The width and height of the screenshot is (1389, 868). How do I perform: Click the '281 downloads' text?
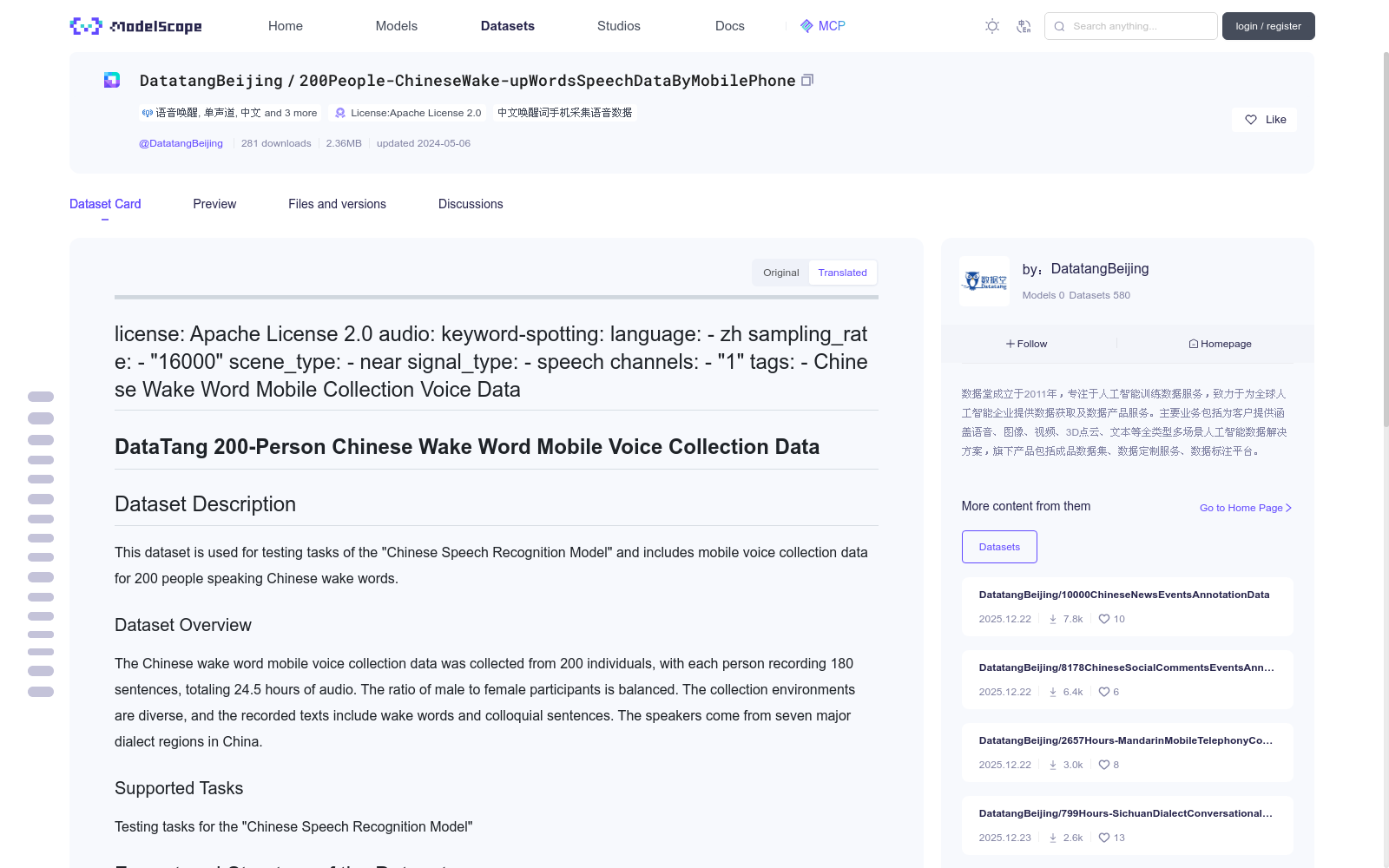[276, 143]
